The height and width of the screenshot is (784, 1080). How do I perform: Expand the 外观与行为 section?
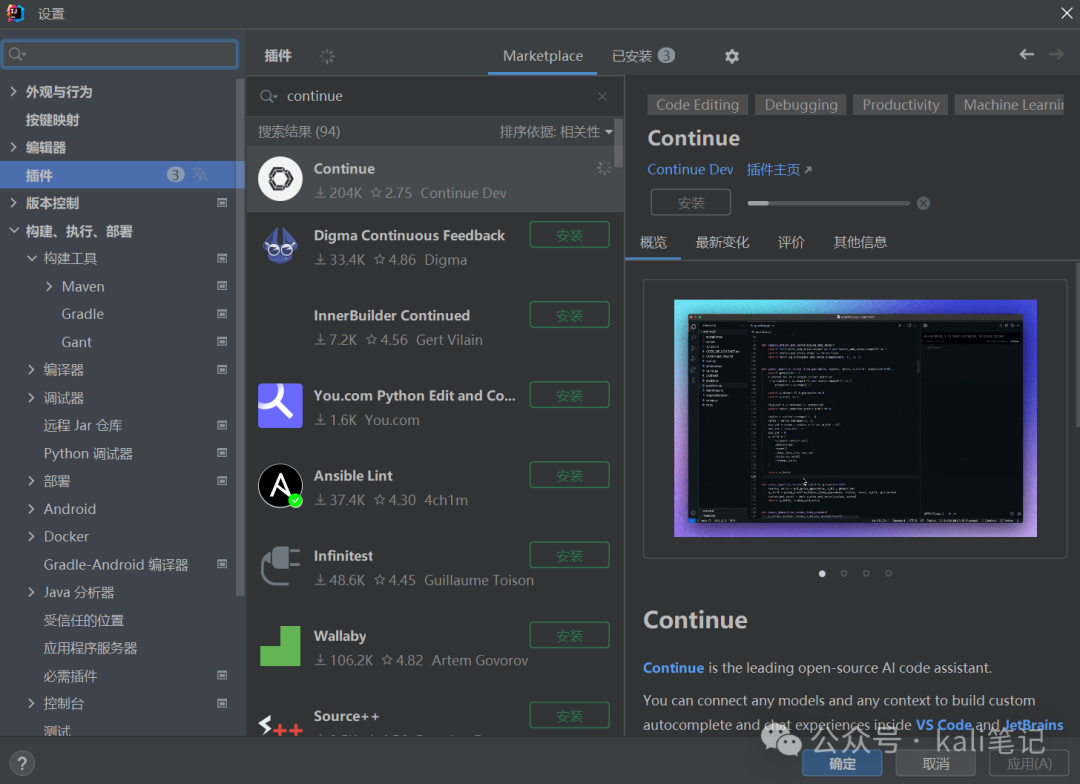click(x=14, y=92)
